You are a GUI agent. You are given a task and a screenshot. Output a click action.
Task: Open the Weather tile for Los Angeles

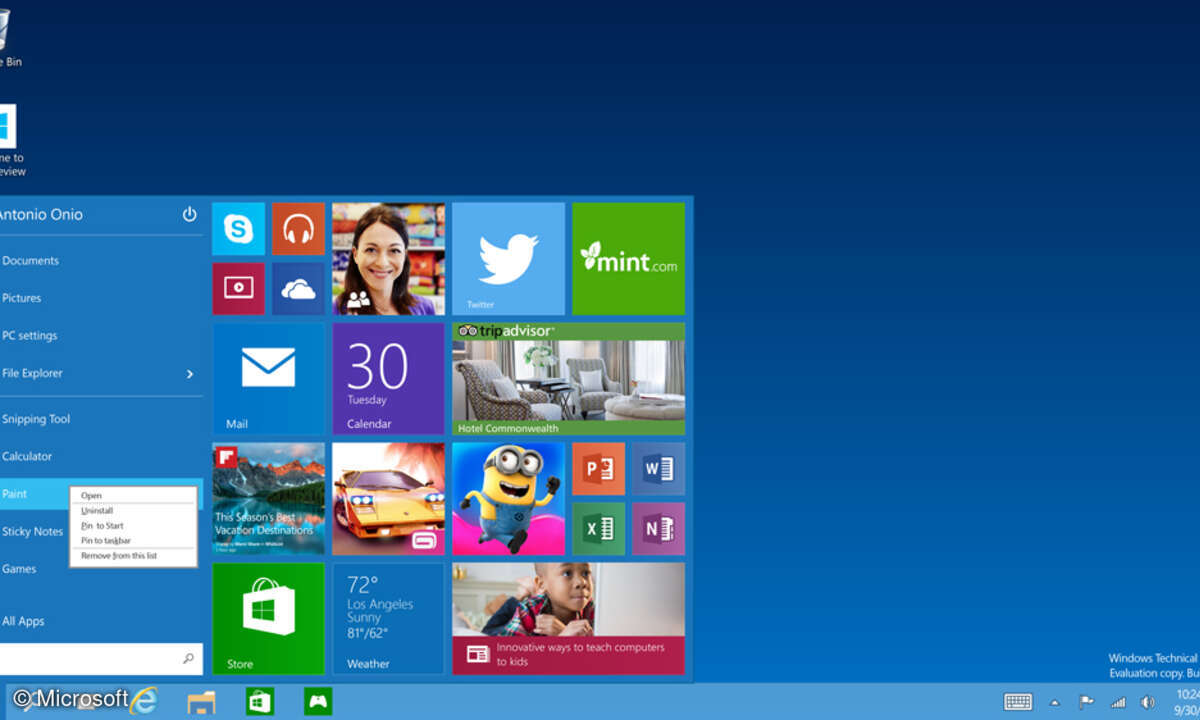[x=388, y=619]
